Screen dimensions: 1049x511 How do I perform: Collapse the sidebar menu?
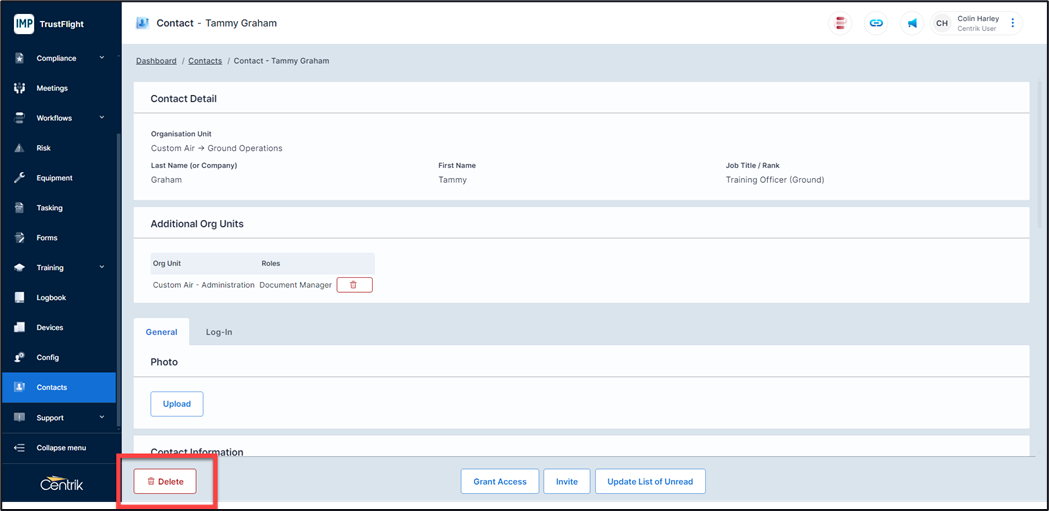click(60, 448)
